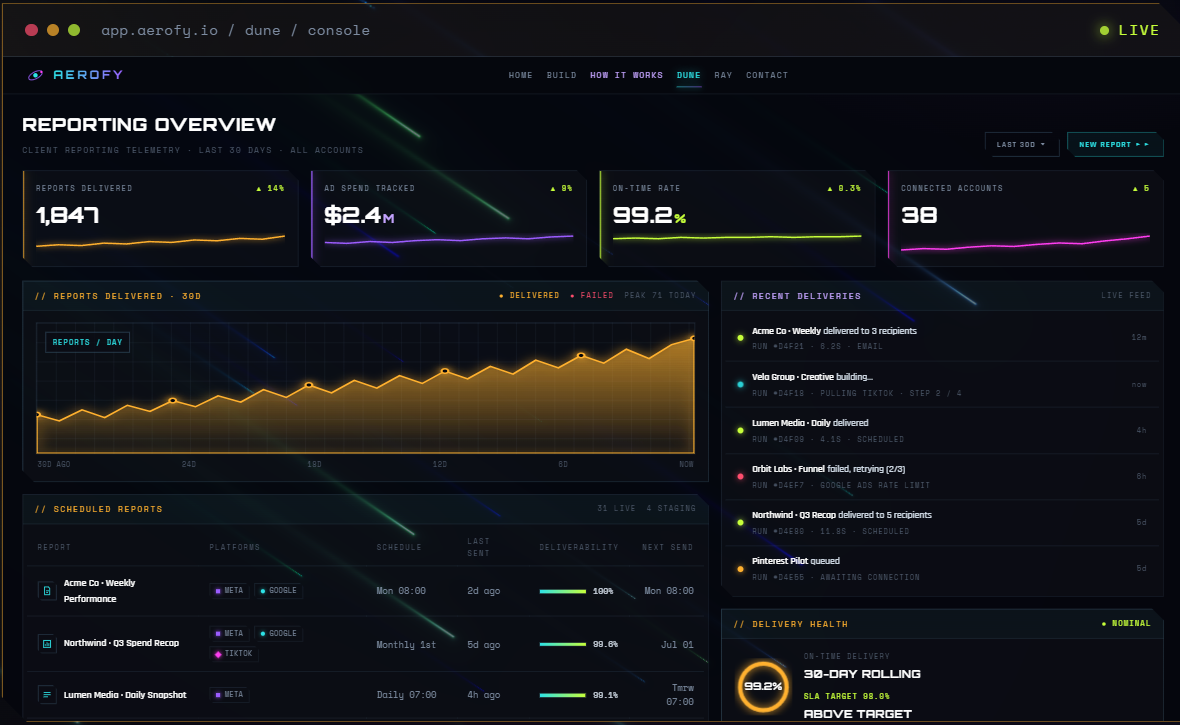Click the green LIVE indicator dot

pos(1104,31)
